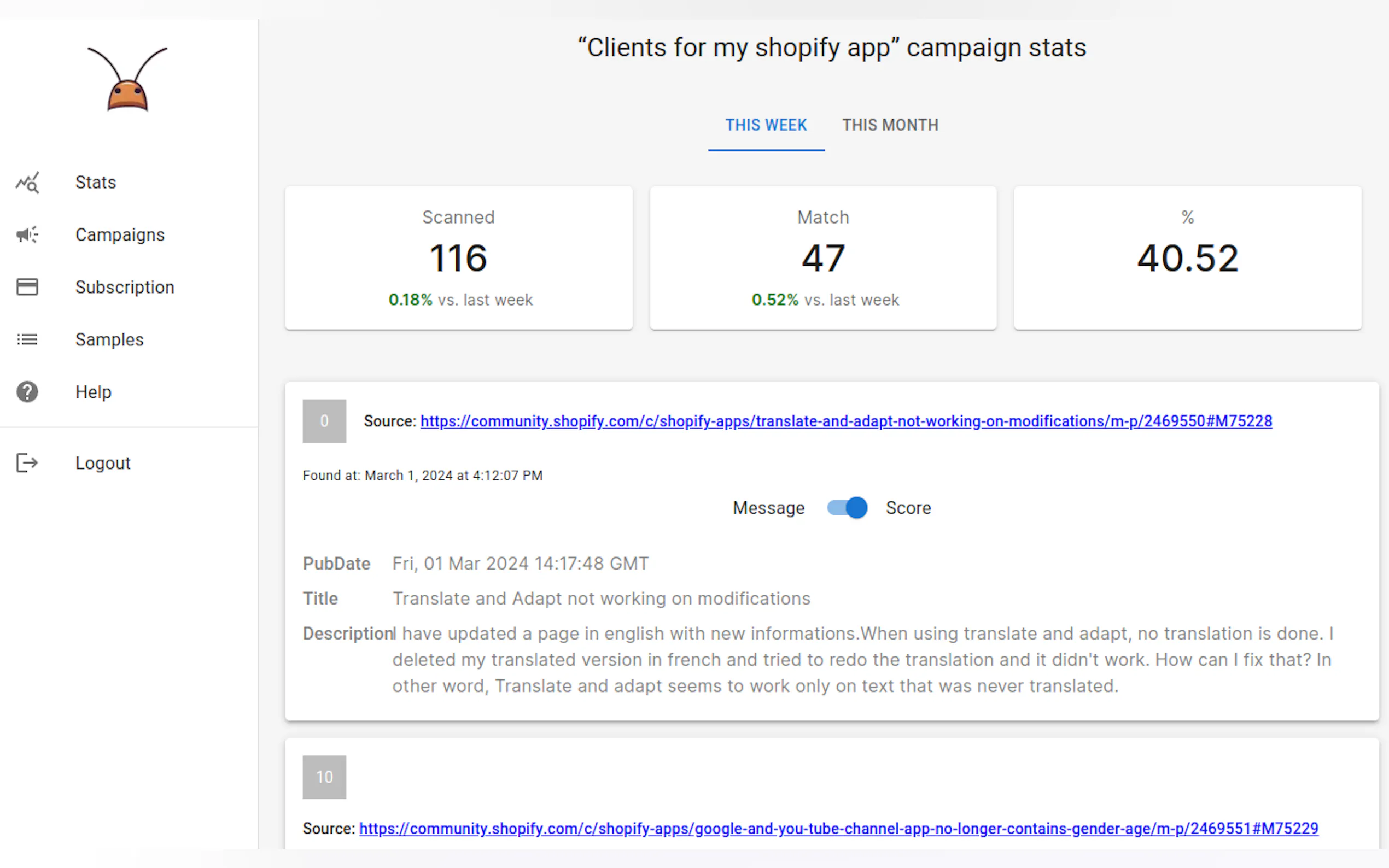This screenshot has height=868, width=1389.
Task: Select the This Week tab
Action: [x=766, y=125]
